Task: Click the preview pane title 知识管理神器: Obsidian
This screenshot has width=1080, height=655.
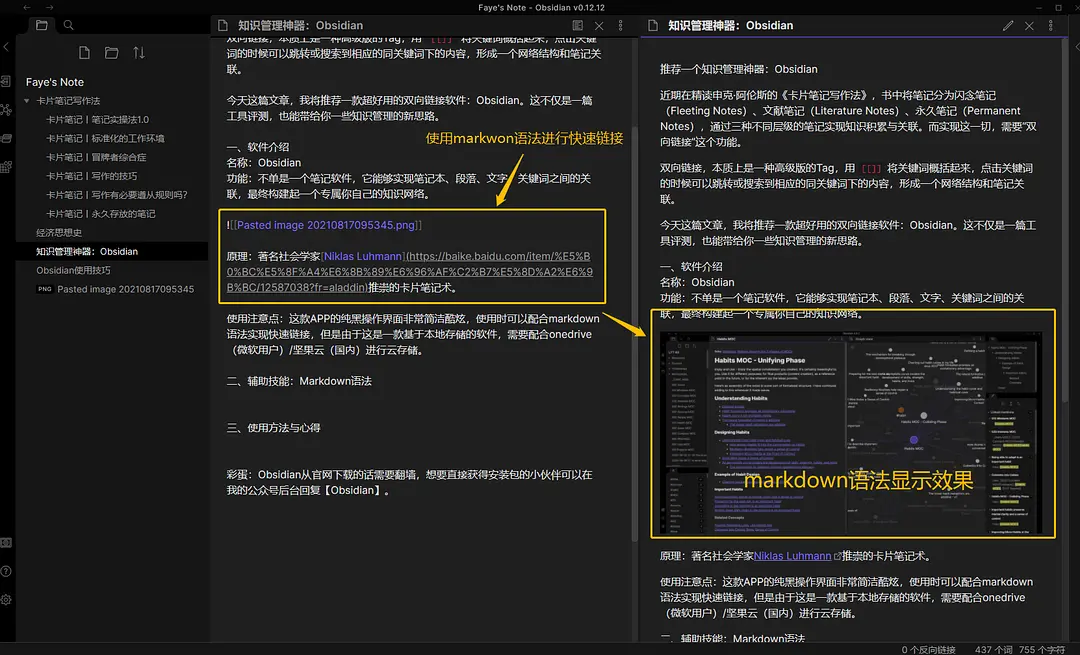Action: click(731, 25)
